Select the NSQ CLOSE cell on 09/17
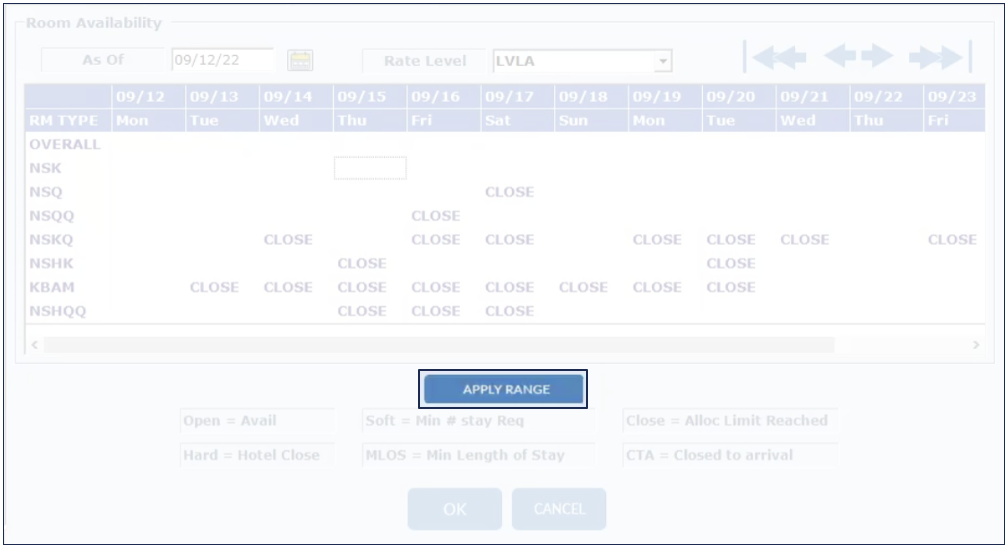Viewport: 1007px width, 547px height. [509, 192]
